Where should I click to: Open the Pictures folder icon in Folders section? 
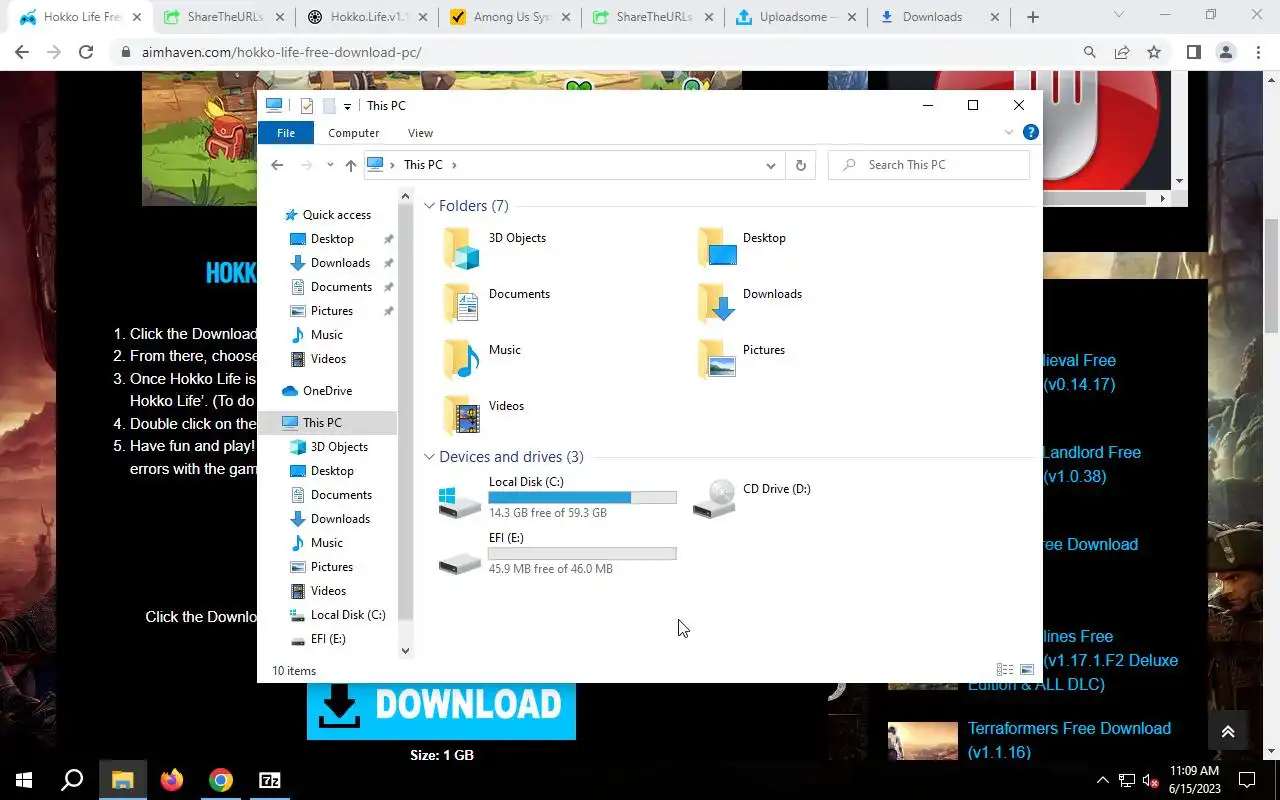click(x=716, y=360)
